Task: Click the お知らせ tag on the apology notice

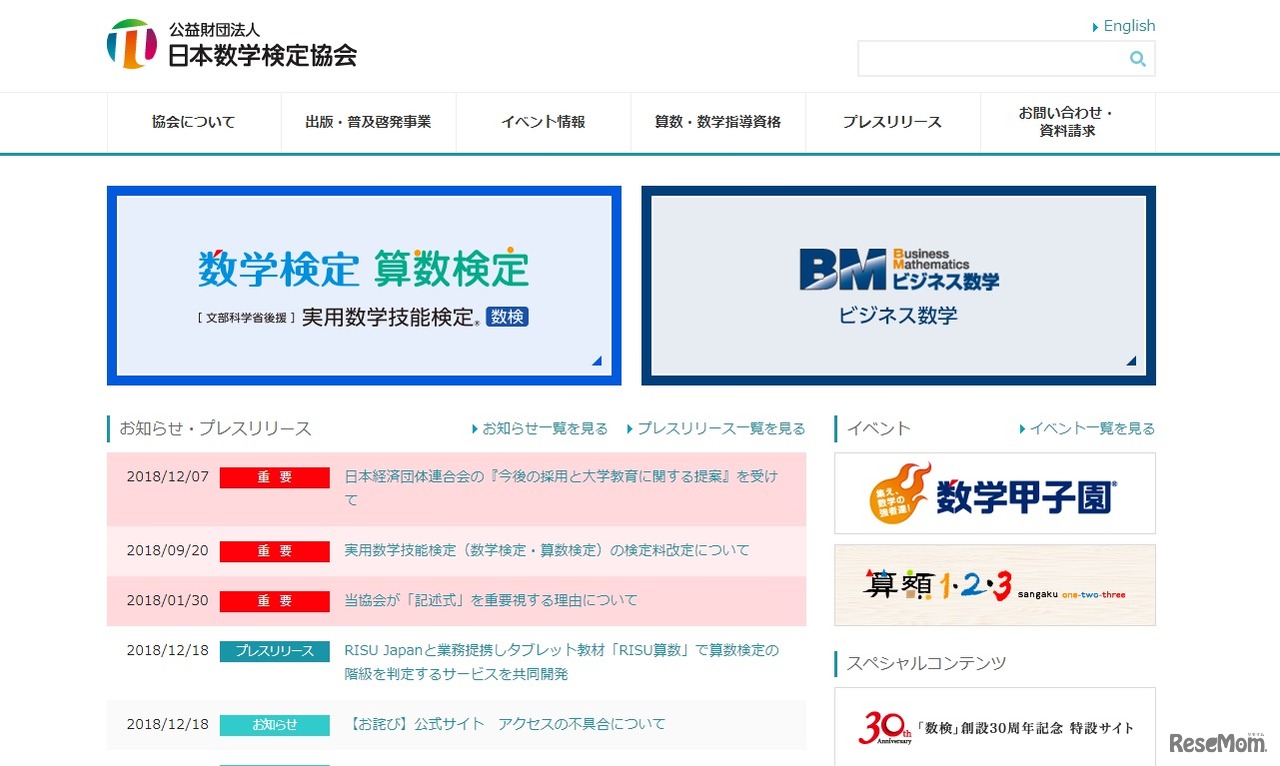Action: tap(275, 723)
